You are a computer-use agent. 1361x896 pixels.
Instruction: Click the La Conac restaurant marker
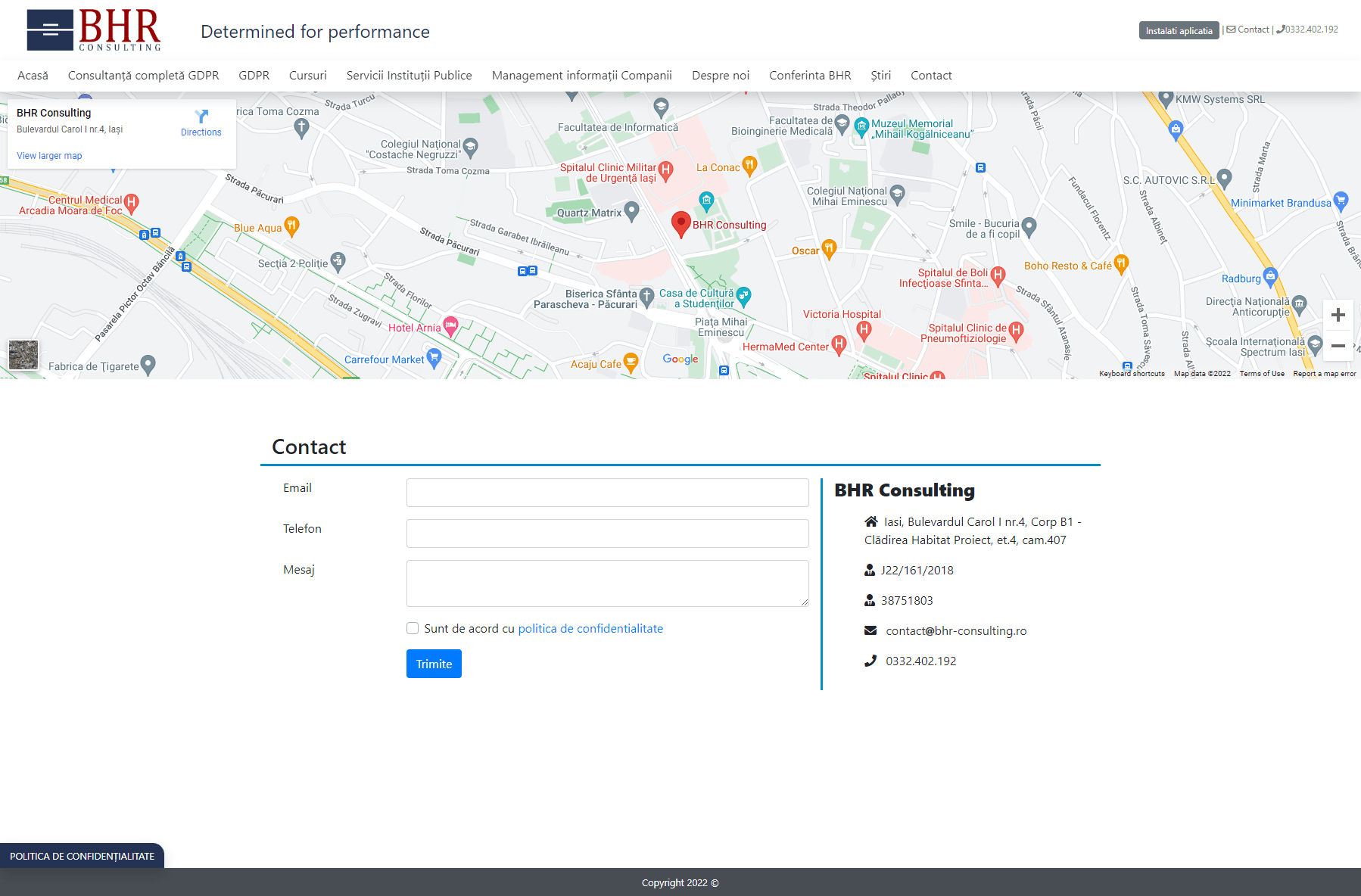point(749,166)
